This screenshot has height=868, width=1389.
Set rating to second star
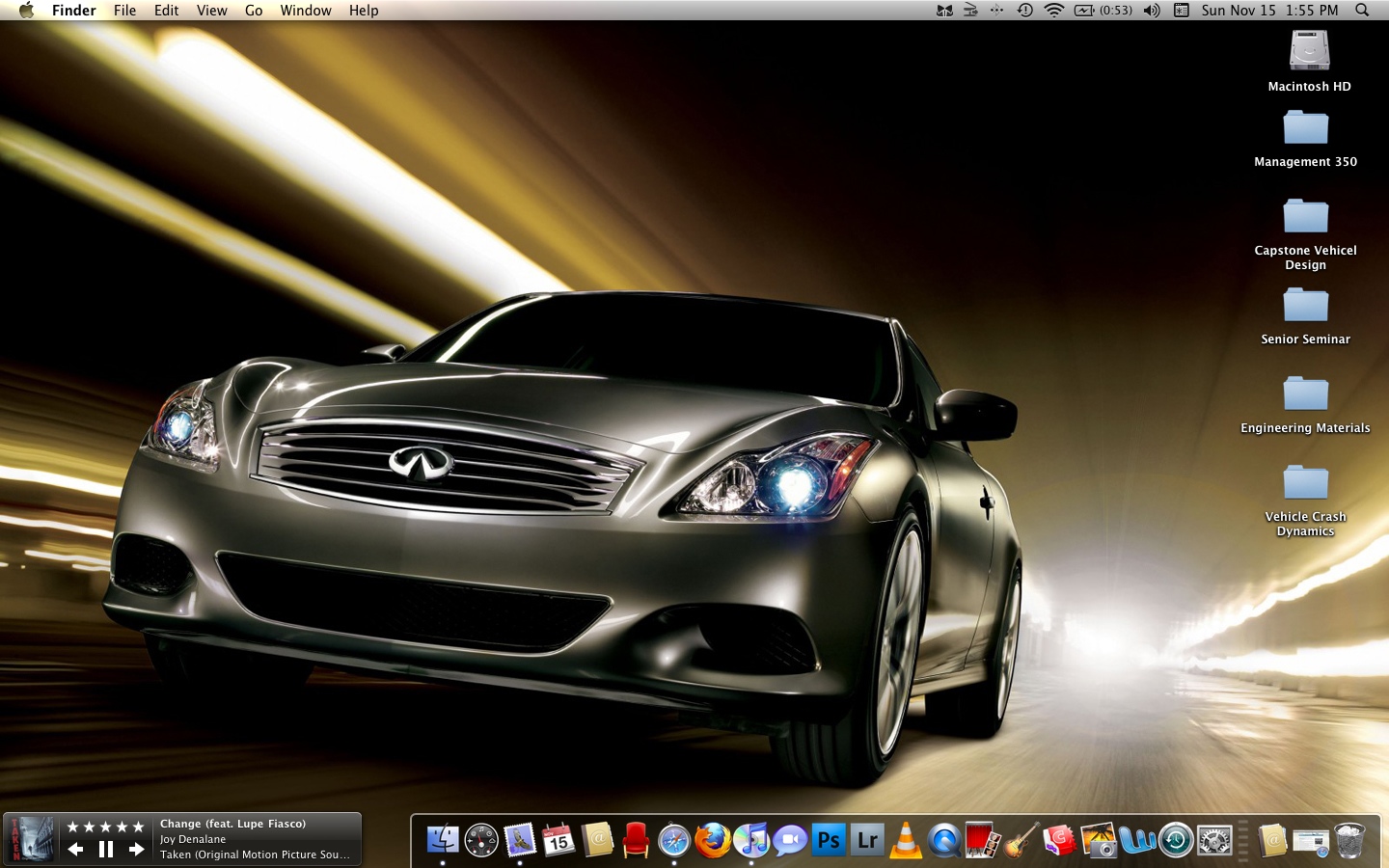click(x=89, y=827)
